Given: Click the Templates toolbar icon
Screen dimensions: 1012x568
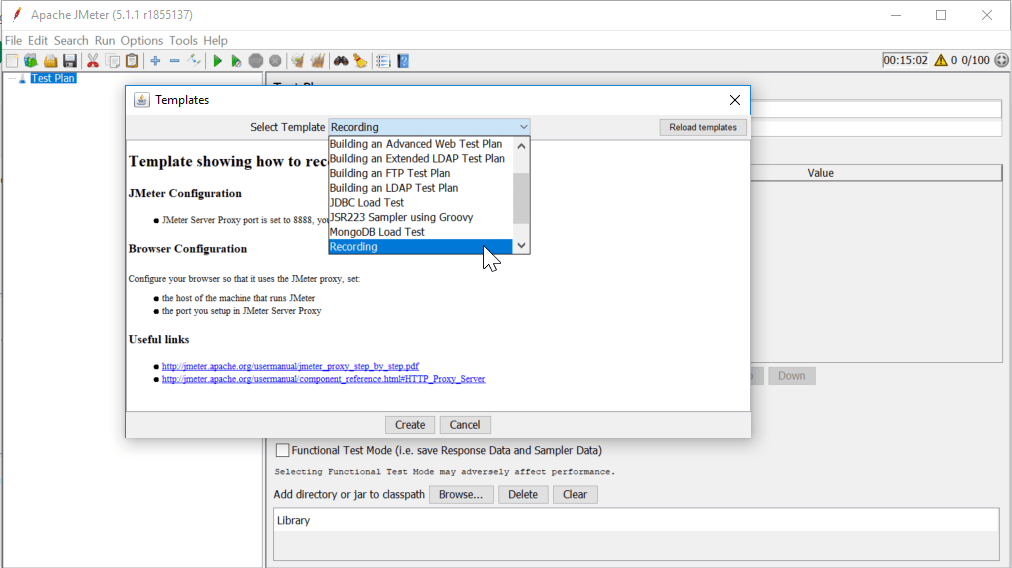Looking at the screenshot, I should tap(30, 61).
